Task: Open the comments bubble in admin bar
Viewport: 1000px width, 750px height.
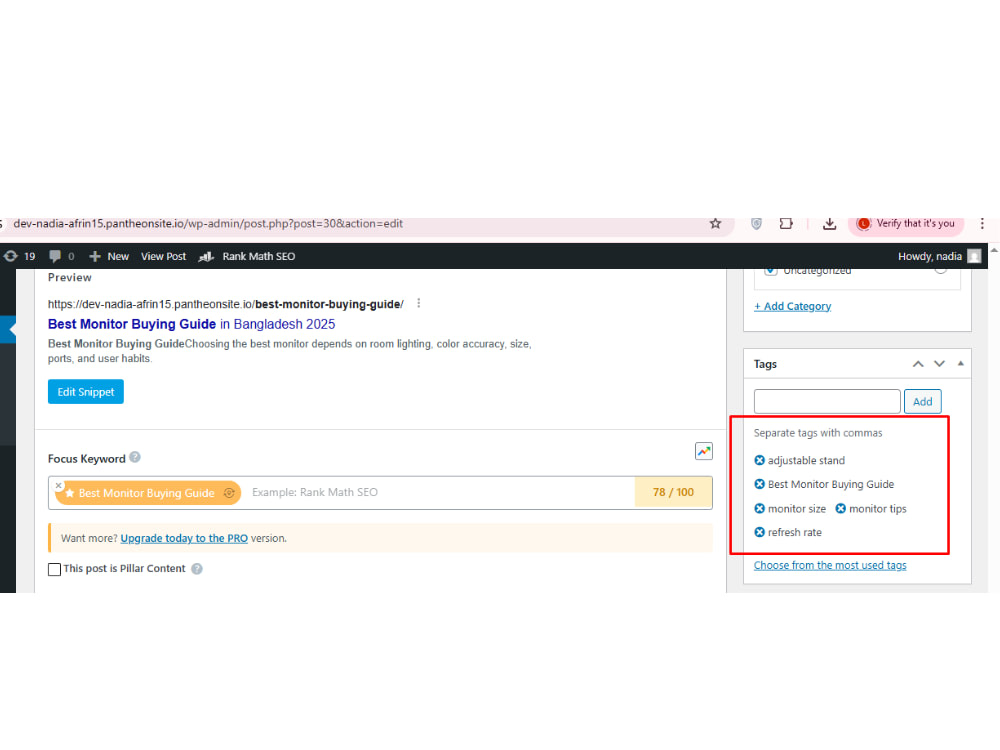Action: [61, 256]
